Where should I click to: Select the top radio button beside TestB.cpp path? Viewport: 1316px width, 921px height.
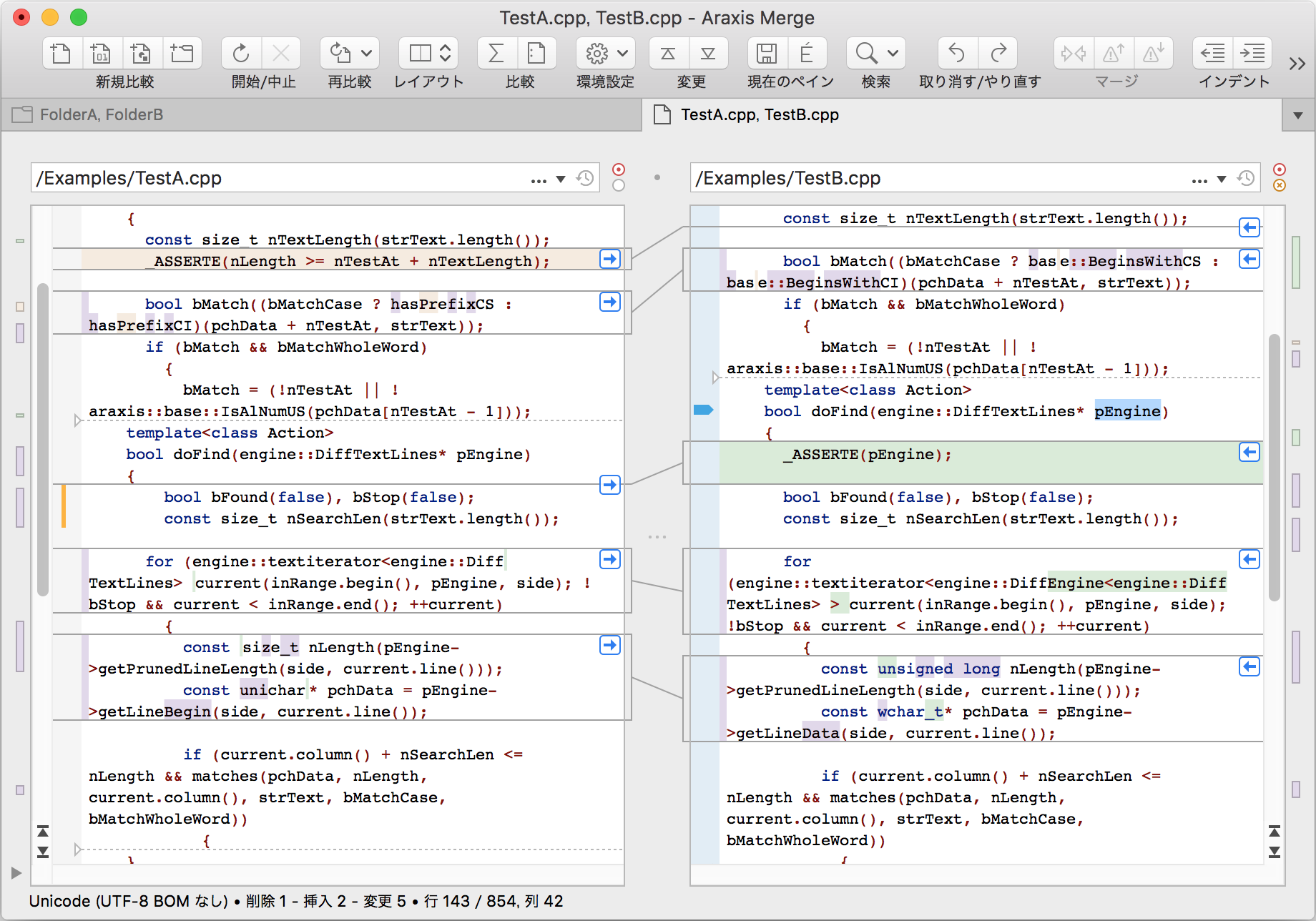coord(1280,169)
